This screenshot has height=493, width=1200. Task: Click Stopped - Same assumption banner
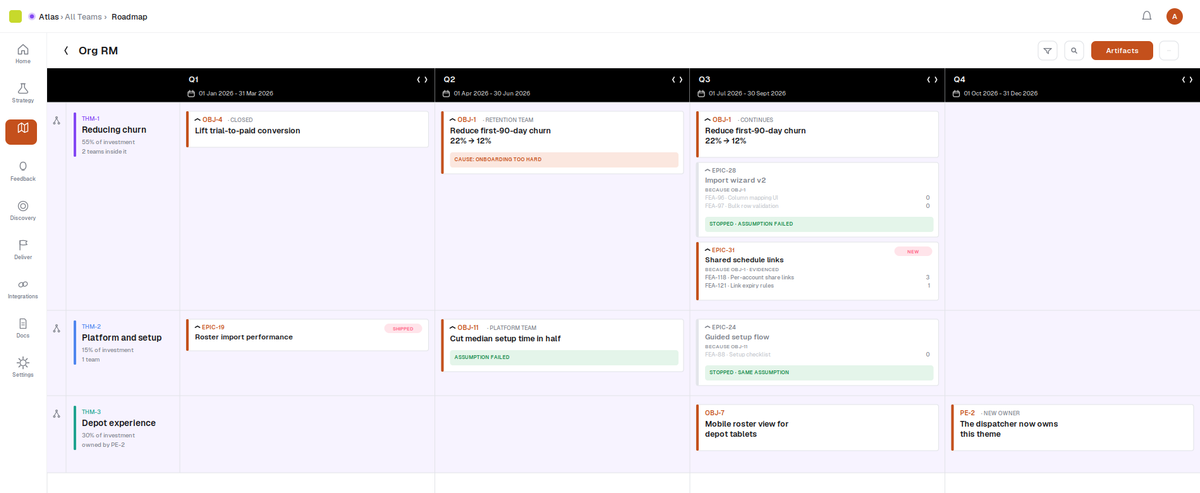[x=819, y=372]
